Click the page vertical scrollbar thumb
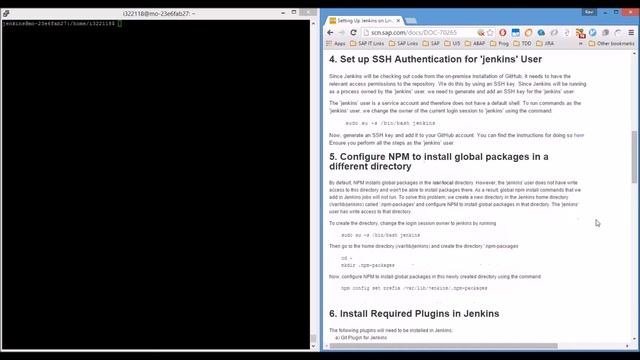The image size is (640, 360). coord(634,157)
